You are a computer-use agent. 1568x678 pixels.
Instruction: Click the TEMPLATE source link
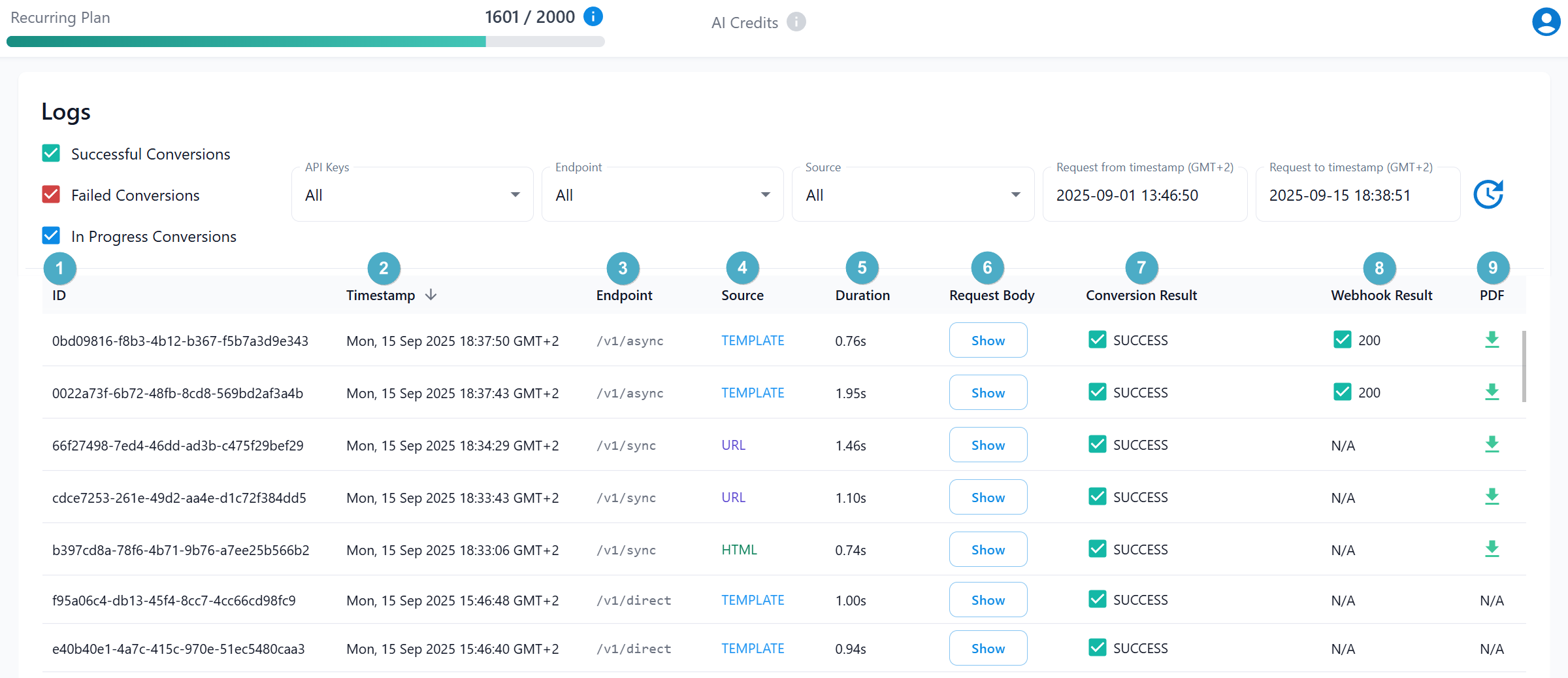pyautogui.click(x=753, y=340)
